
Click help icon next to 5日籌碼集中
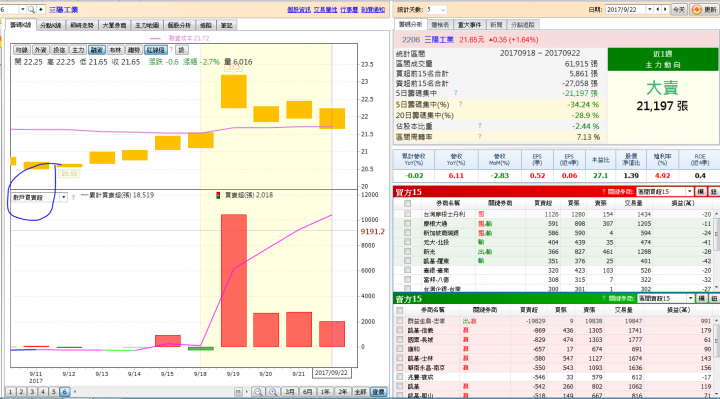click(456, 93)
